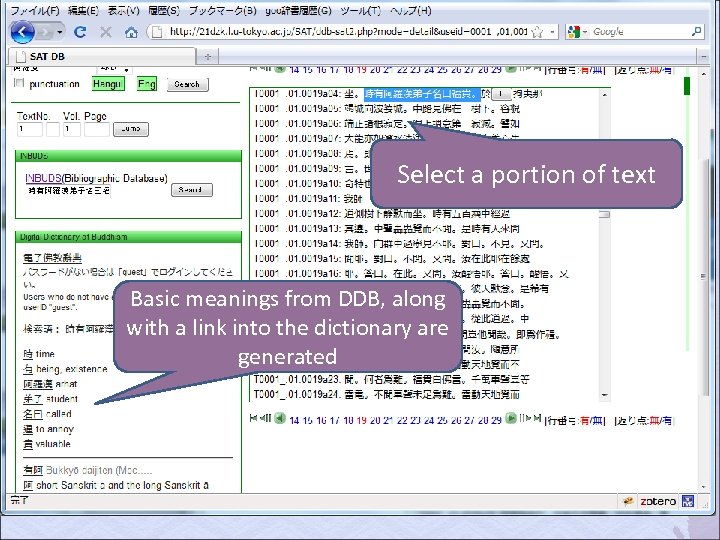720x540 pixels.
Task: Click the status bar icon left of zotero
Action: coord(628,501)
